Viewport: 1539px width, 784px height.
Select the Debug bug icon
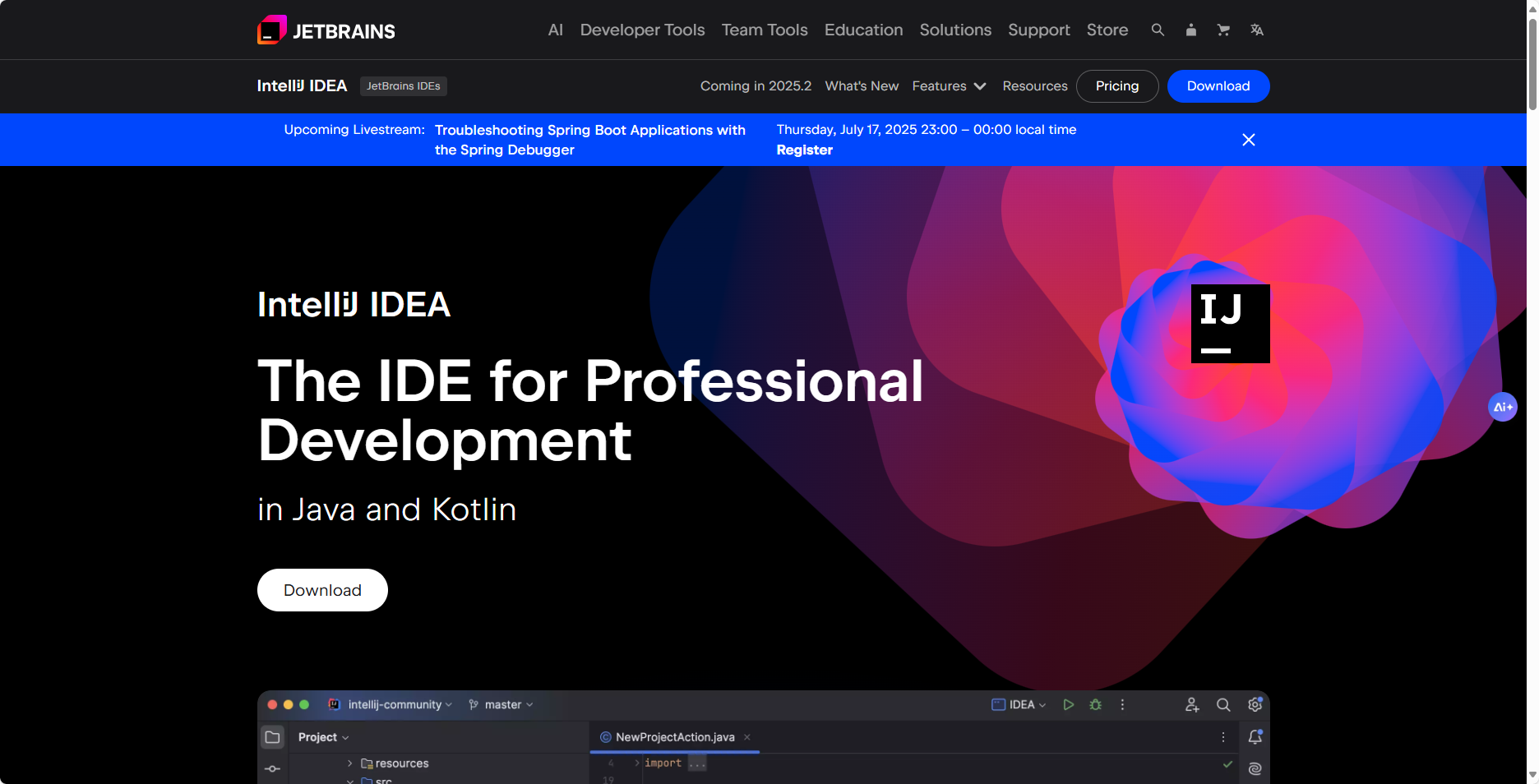click(x=1095, y=704)
